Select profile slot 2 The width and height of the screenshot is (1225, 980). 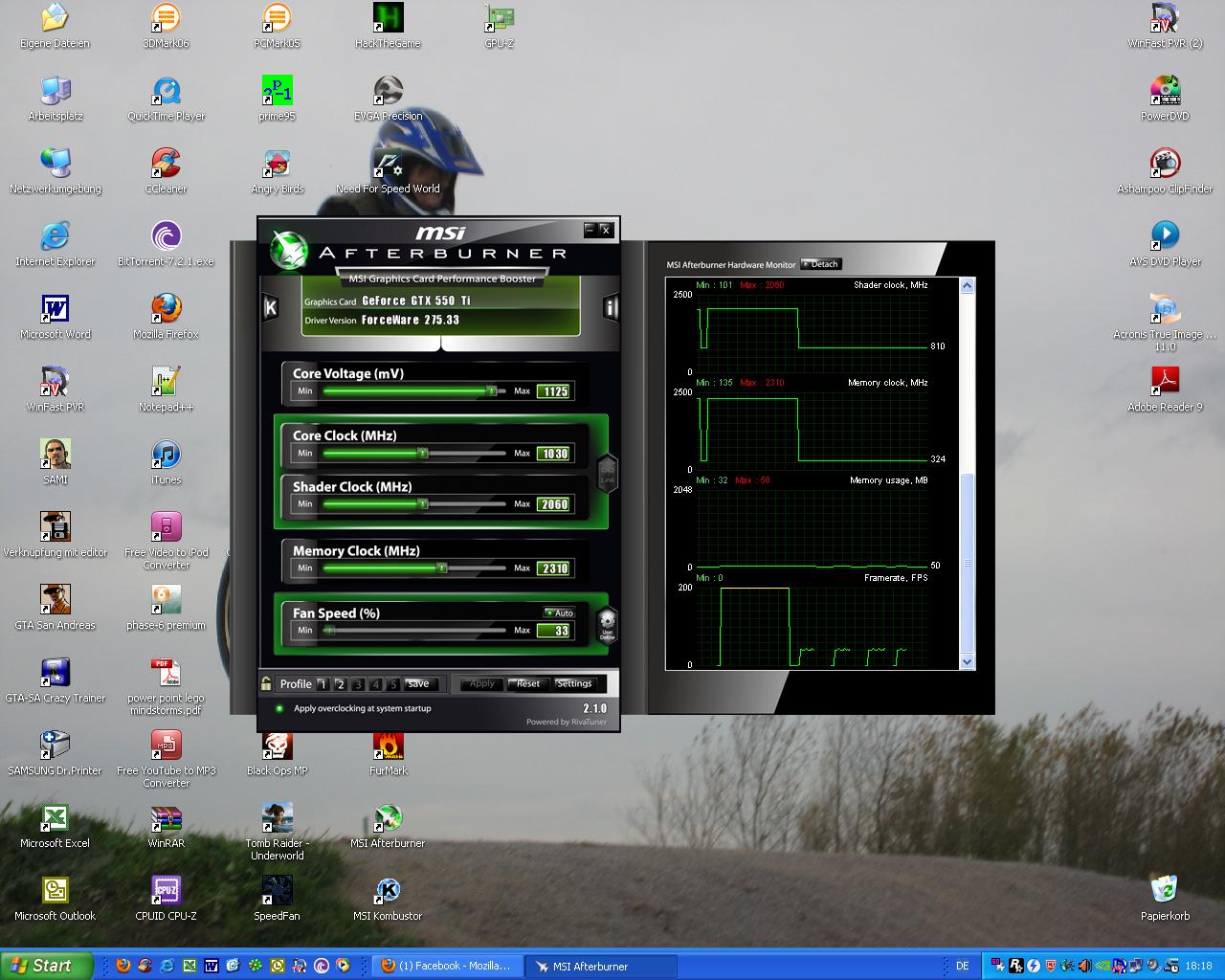coord(340,684)
